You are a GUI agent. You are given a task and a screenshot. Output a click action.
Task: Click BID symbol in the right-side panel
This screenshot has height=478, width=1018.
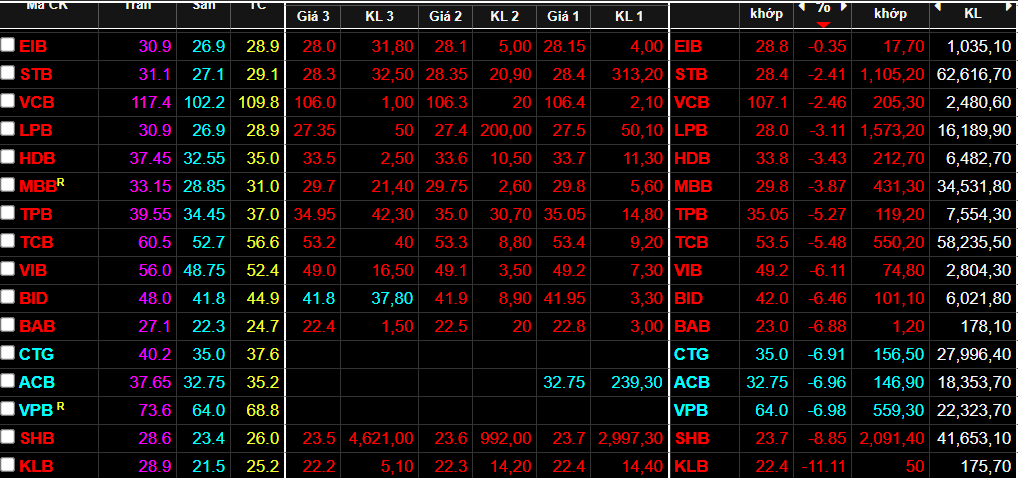pyautogui.click(x=689, y=298)
